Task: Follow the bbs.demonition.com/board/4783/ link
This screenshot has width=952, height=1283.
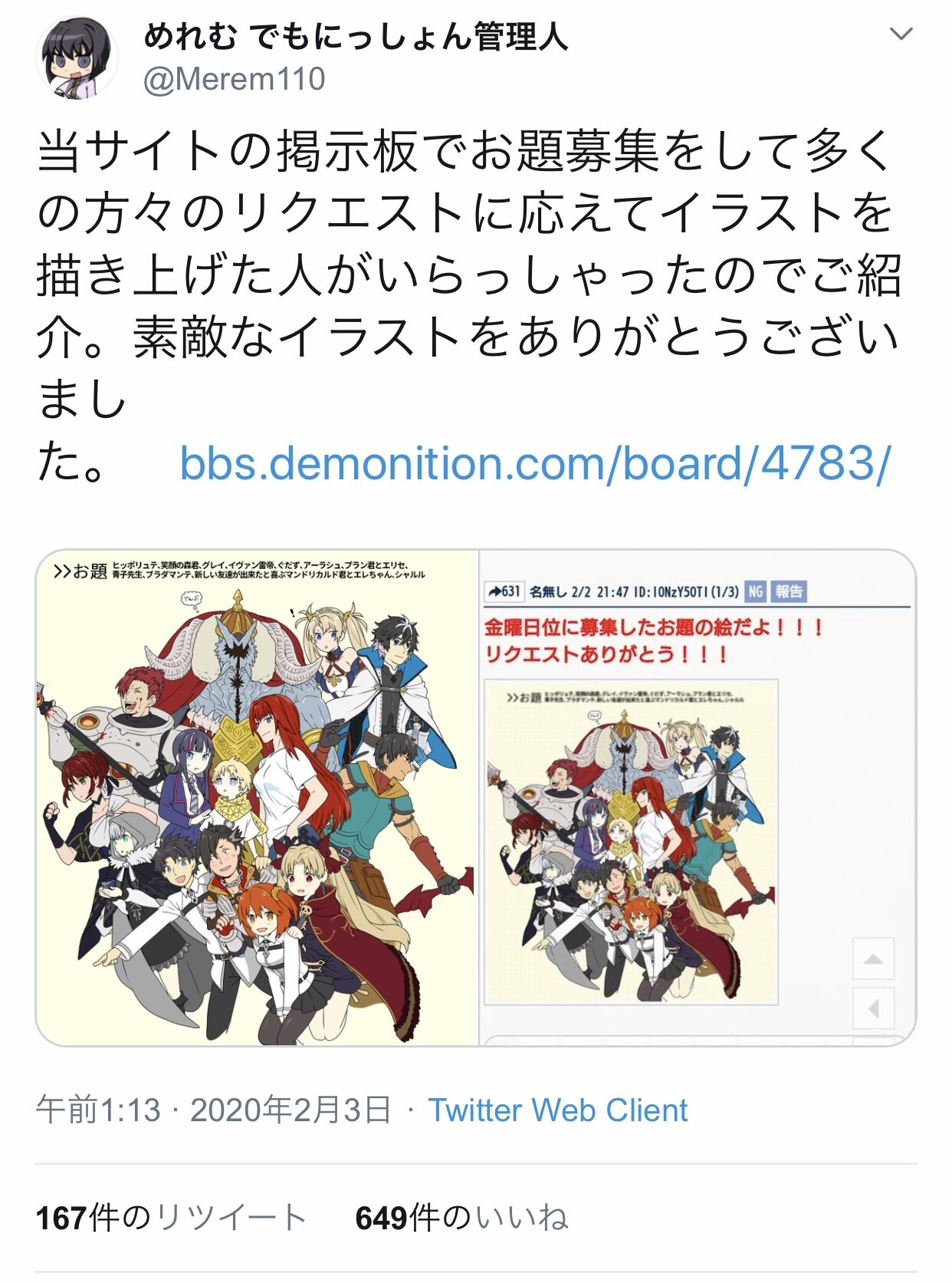Action: 535,463
